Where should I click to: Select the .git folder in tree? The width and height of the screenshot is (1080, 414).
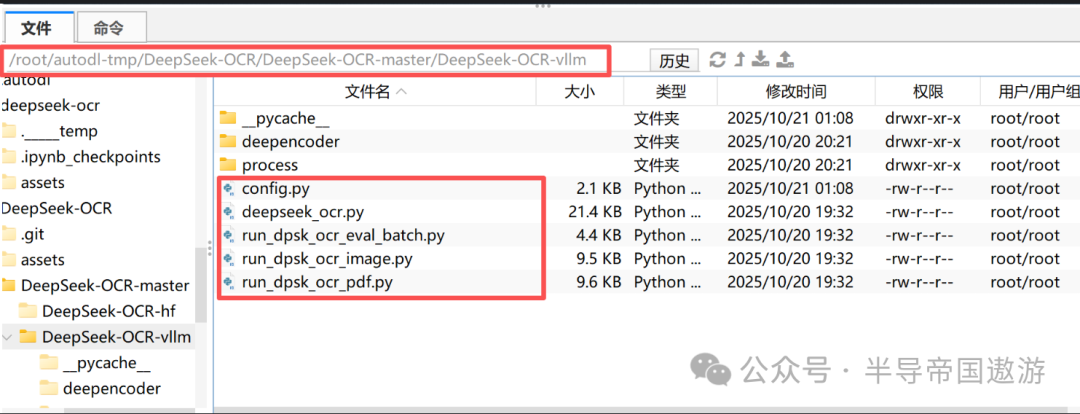click(34, 234)
